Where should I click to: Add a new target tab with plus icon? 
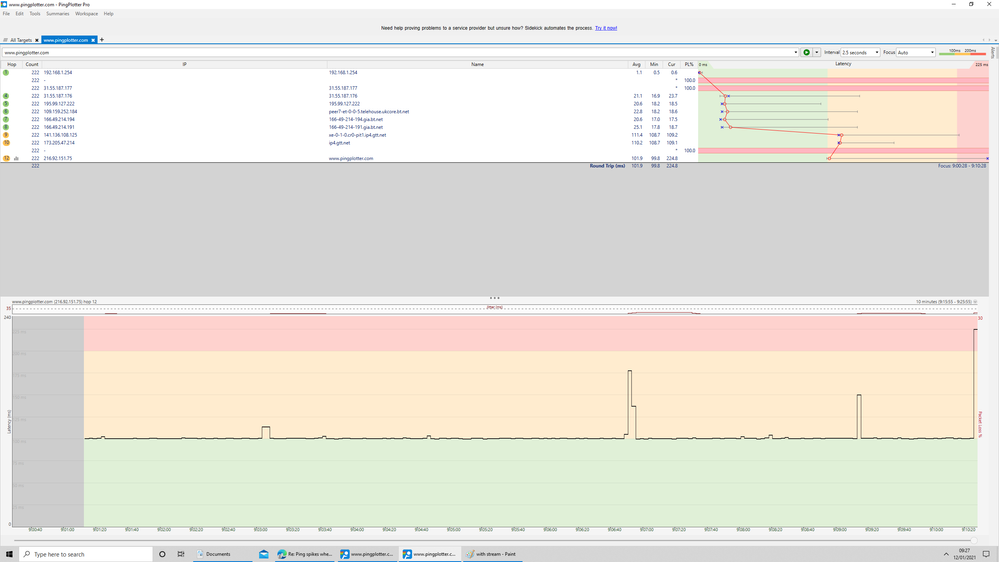[x=102, y=40]
